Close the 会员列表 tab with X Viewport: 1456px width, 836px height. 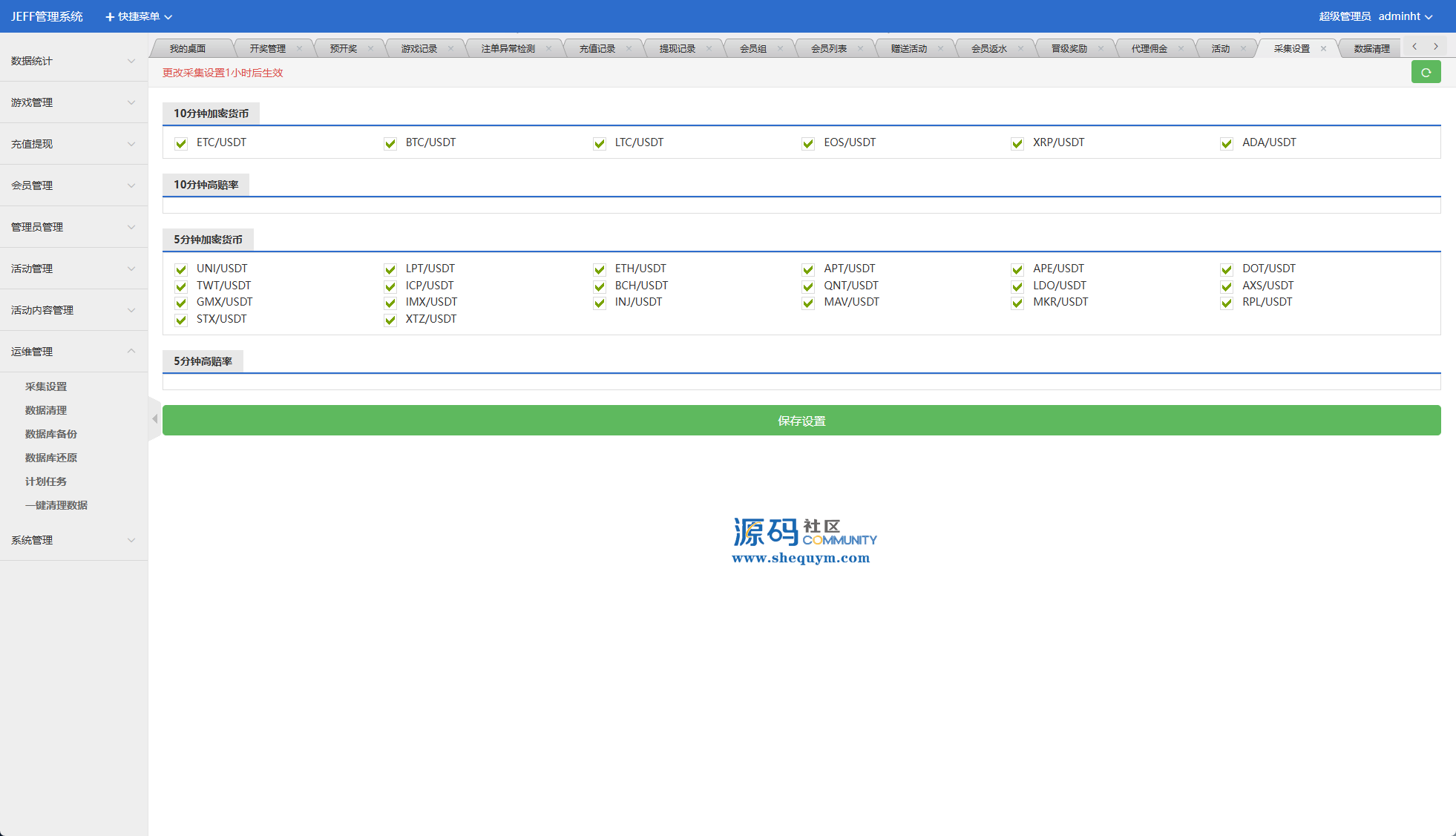pyautogui.click(x=860, y=49)
